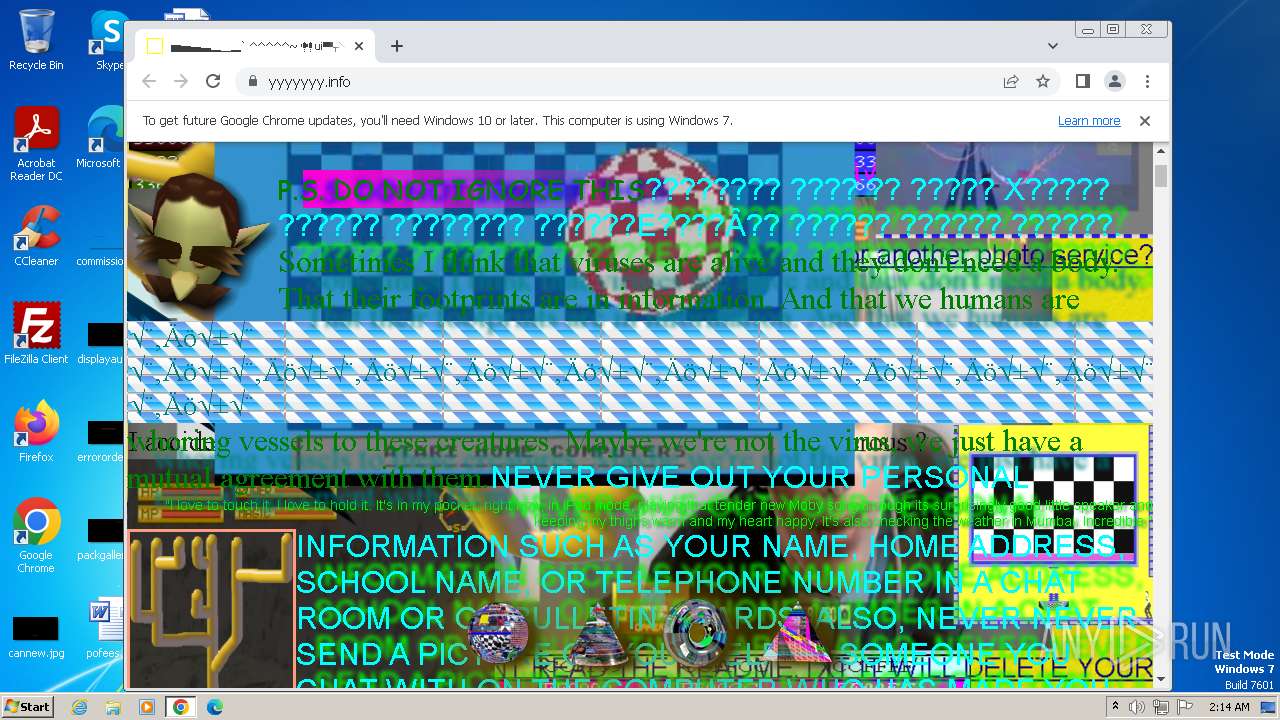Go back to previous page in Chrome

pos(149,82)
